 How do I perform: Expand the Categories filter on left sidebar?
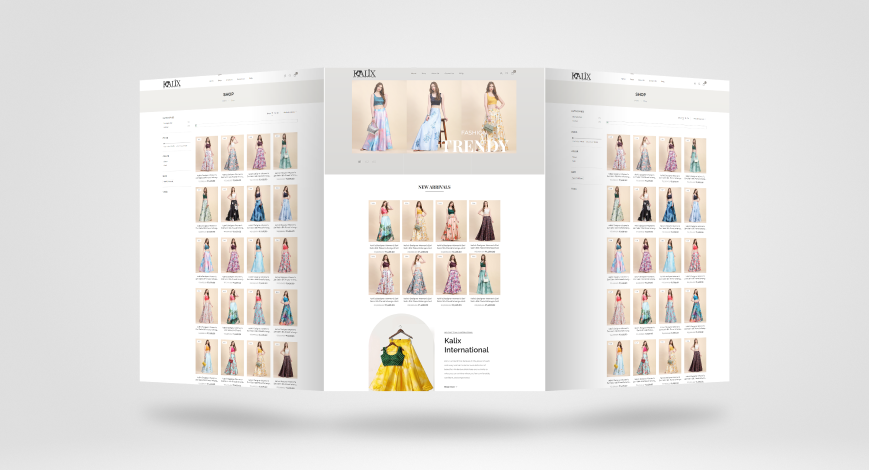click(x=168, y=117)
